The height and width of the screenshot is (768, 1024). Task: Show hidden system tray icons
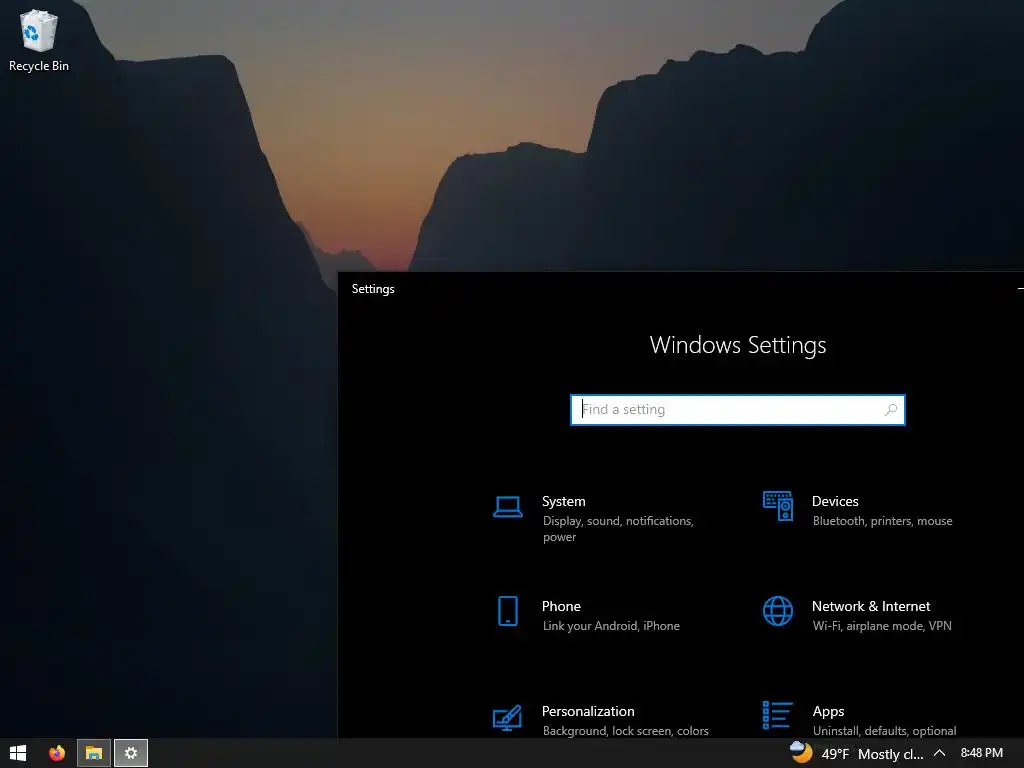pyautogui.click(x=940, y=753)
